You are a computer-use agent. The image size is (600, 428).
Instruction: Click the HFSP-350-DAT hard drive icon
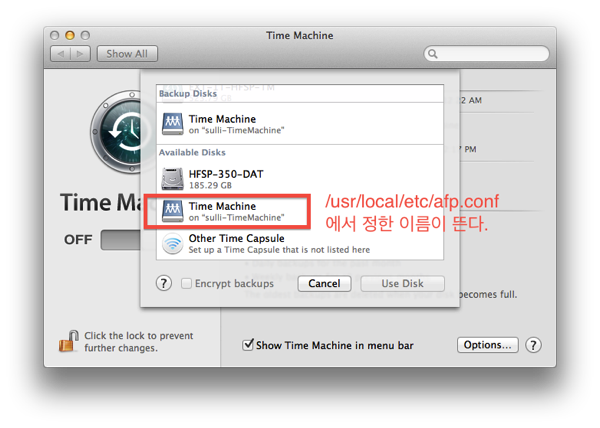point(173,179)
